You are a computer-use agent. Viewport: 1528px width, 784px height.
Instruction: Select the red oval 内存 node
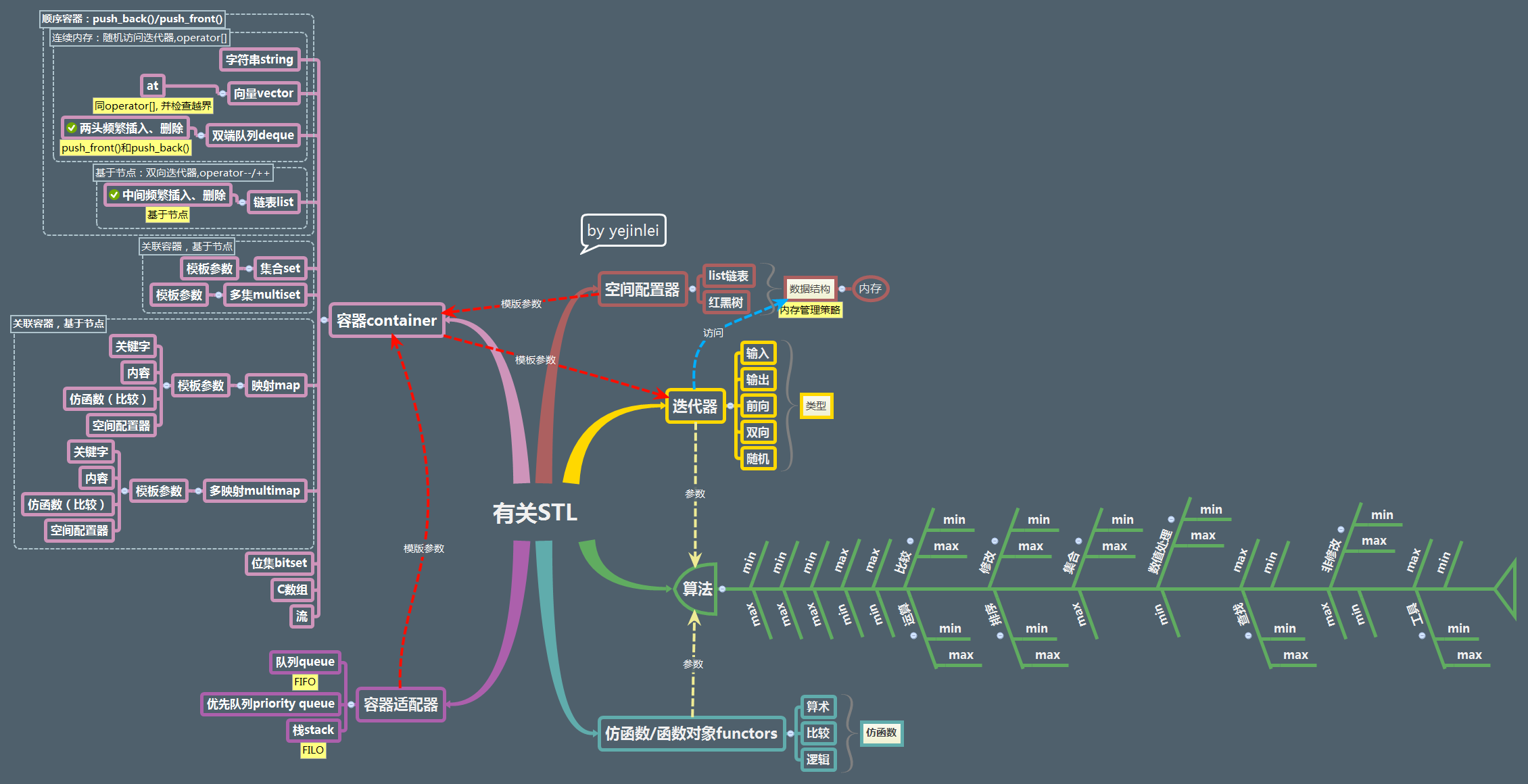tap(870, 289)
